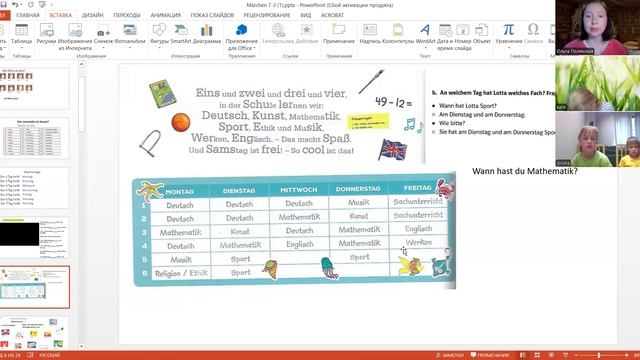Open the РЕЦЕНЗИРОВАНИЕ ribbon tab

point(267,15)
